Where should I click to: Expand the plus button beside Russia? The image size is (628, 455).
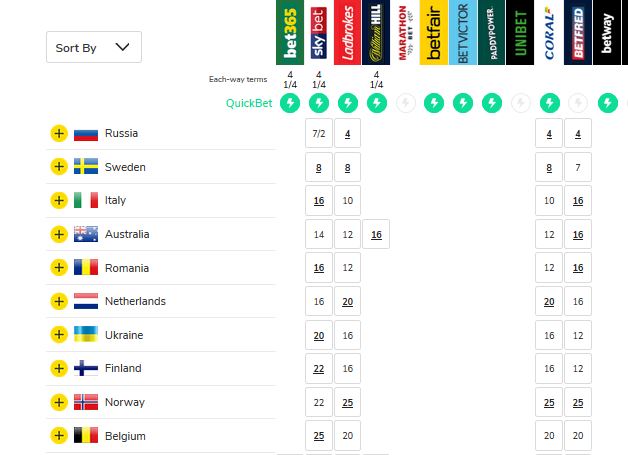tap(58, 134)
